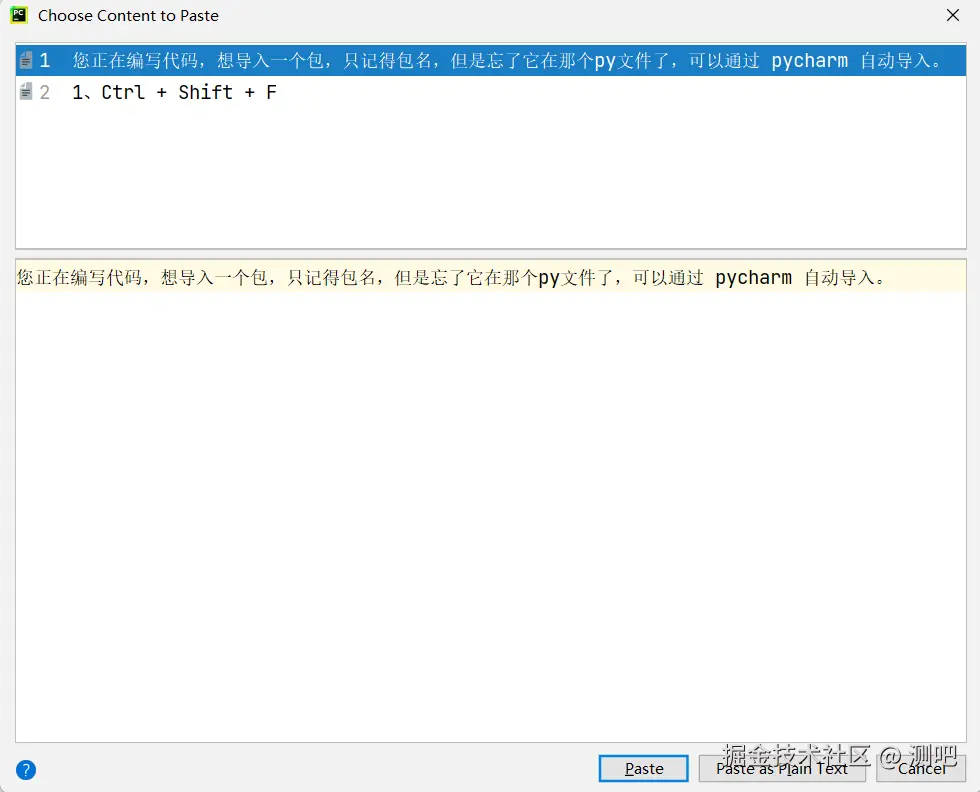Image resolution: width=980 pixels, height=792 pixels.
Task: Choose Paste as Plain Text
Action: [x=782, y=768]
